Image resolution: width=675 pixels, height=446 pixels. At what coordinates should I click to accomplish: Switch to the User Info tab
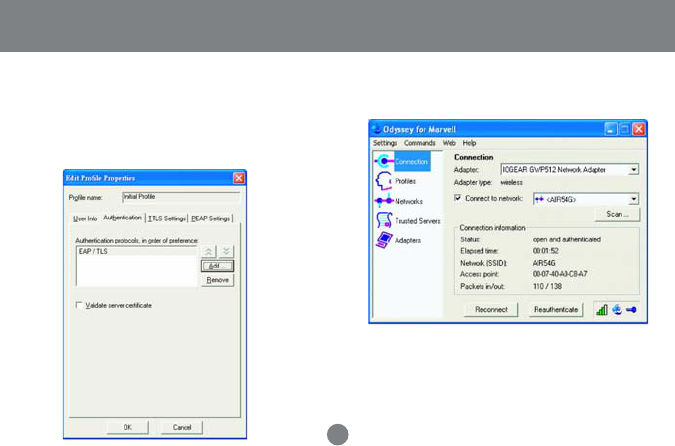(85, 218)
